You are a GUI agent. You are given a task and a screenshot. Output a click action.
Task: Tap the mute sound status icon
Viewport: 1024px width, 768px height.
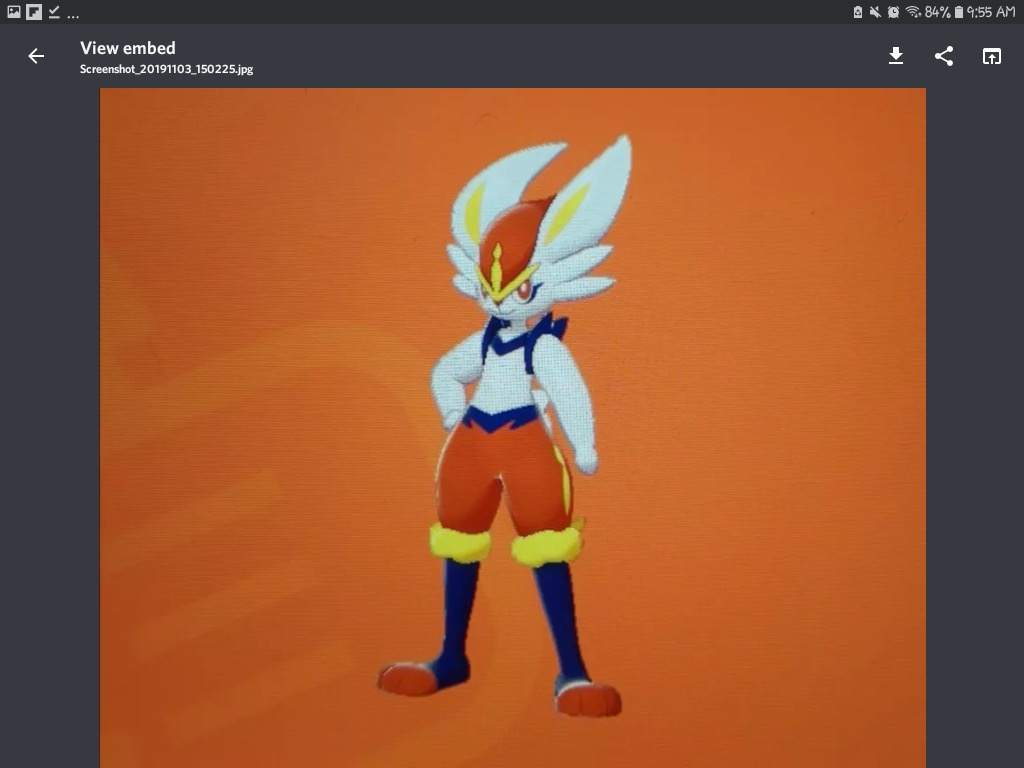point(875,12)
